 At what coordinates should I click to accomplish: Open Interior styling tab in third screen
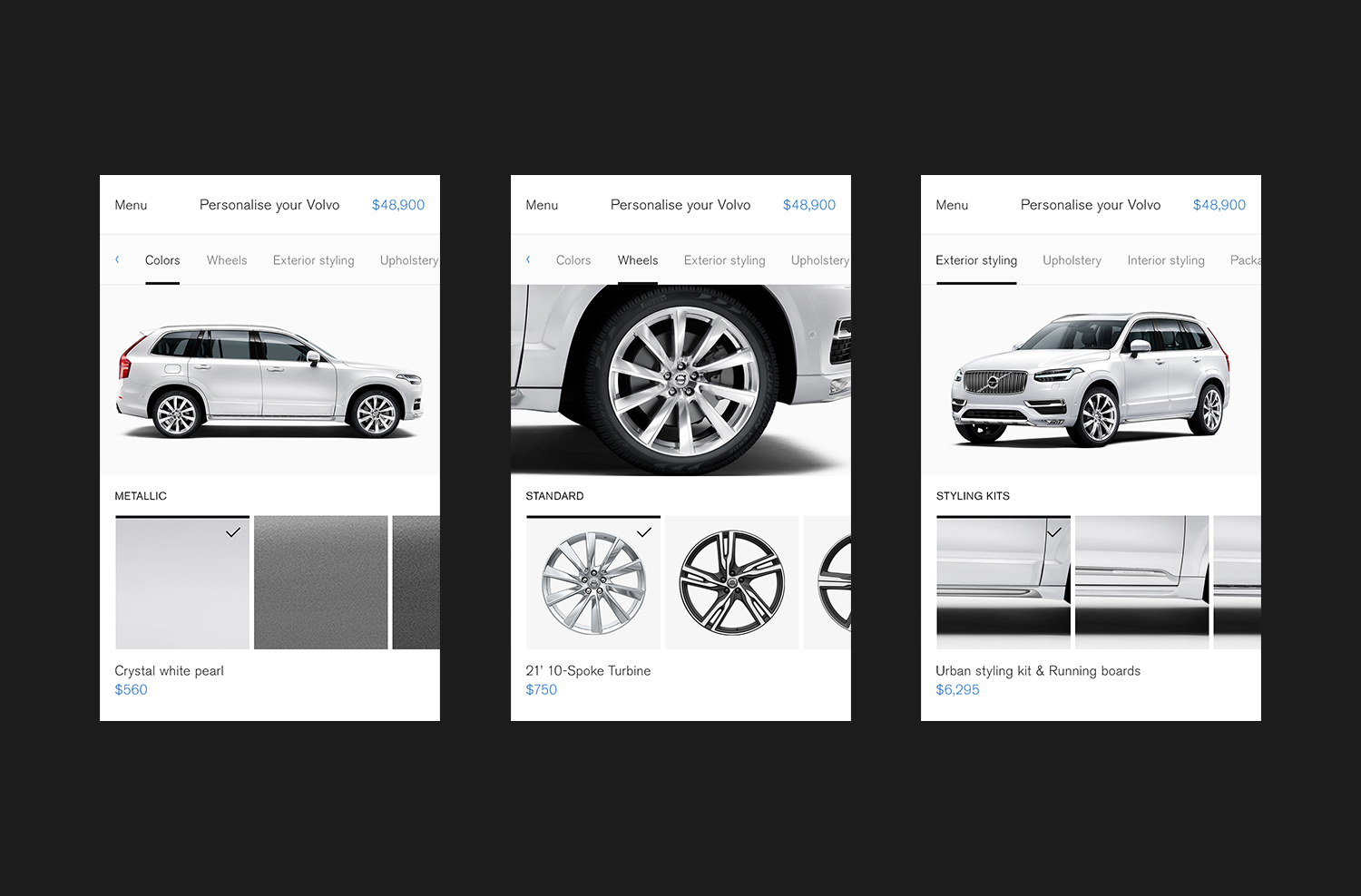click(1166, 260)
